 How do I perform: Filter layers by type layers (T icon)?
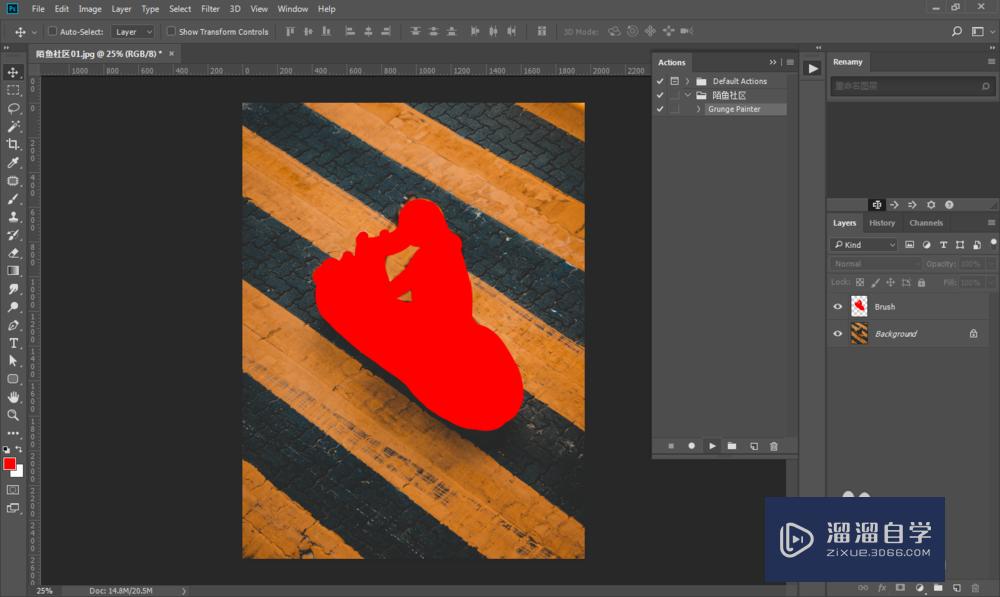pos(943,244)
